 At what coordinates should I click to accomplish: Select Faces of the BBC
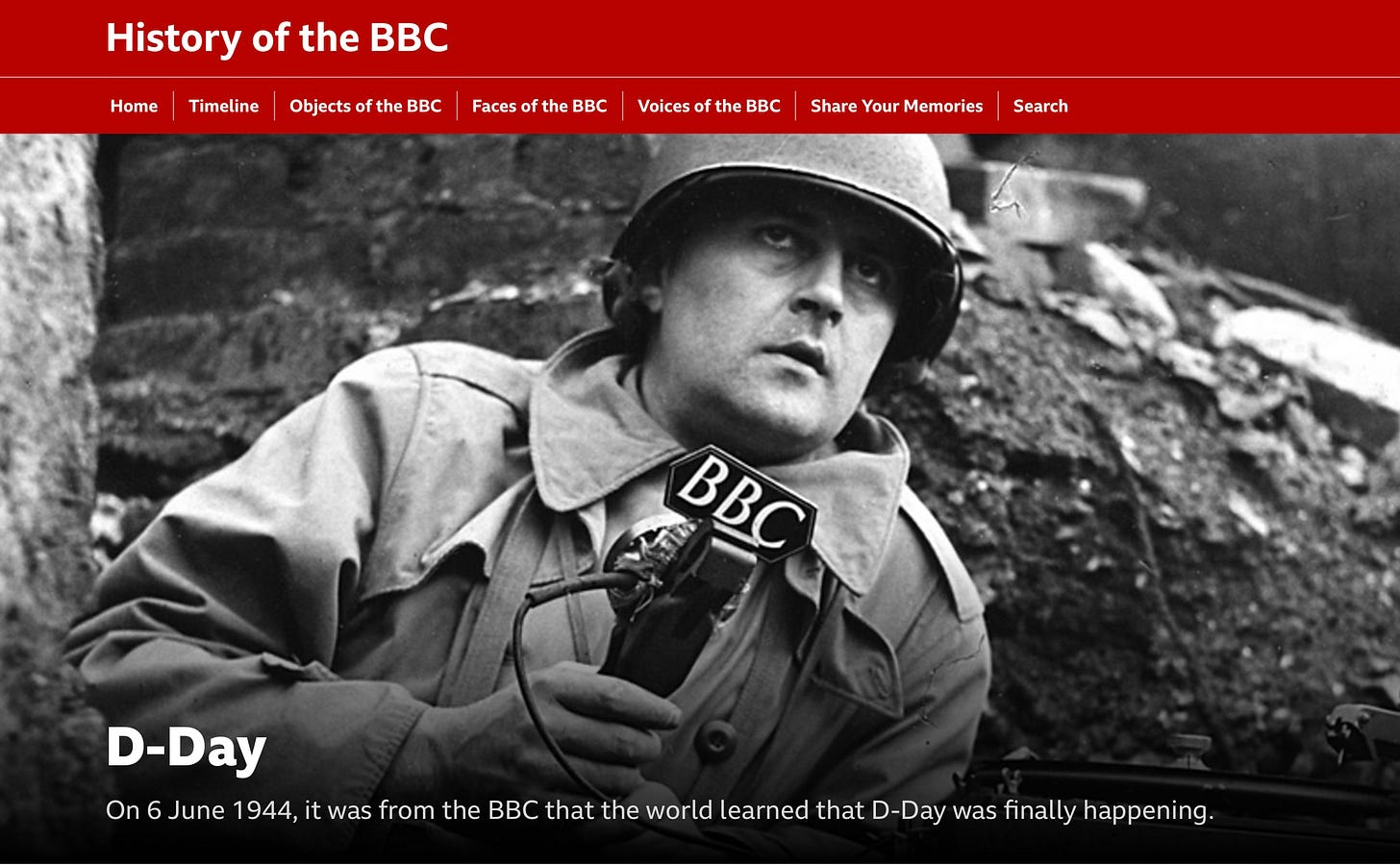(539, 106)
